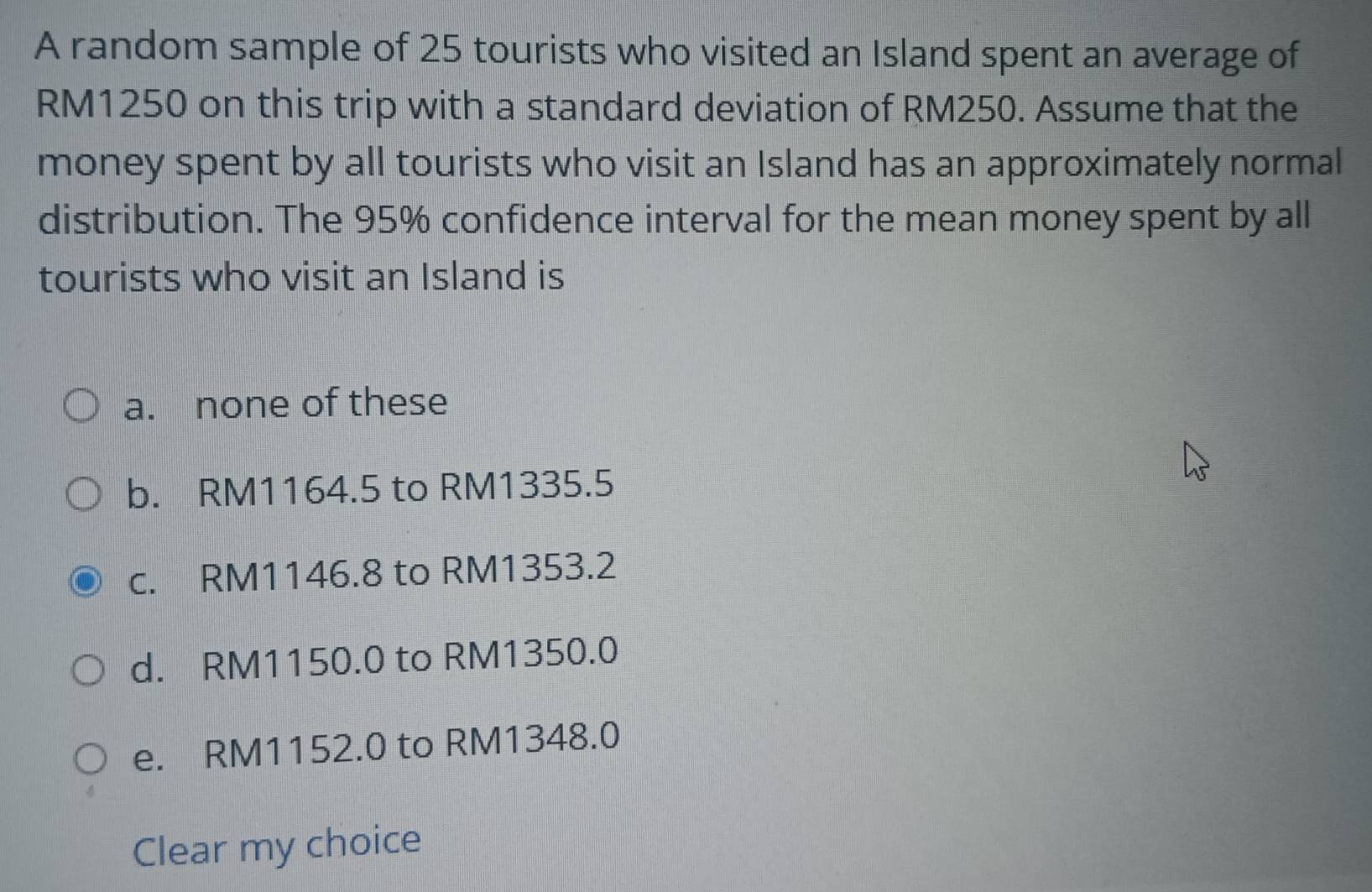Pick the "RM1152.0 to RM1348.0" answer text
The height and width of the screenshot is (892, 1372).
412,744
